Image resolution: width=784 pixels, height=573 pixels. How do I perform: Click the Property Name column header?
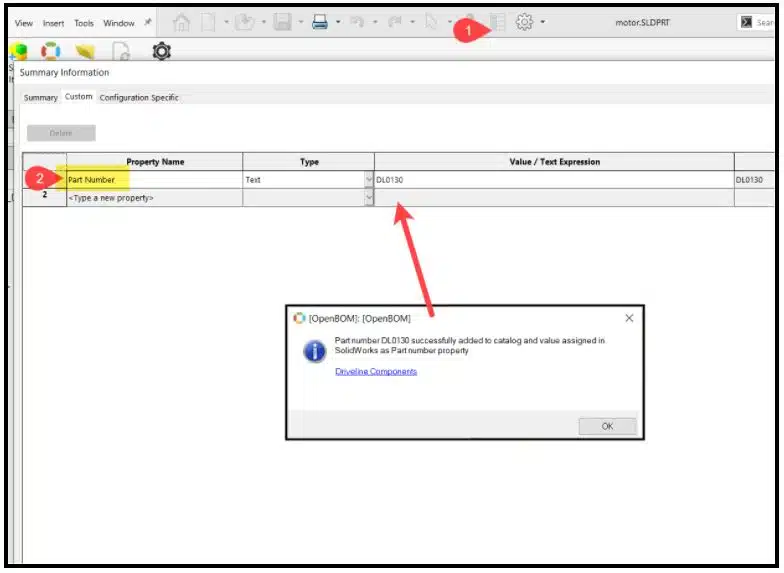click(154, 162)
